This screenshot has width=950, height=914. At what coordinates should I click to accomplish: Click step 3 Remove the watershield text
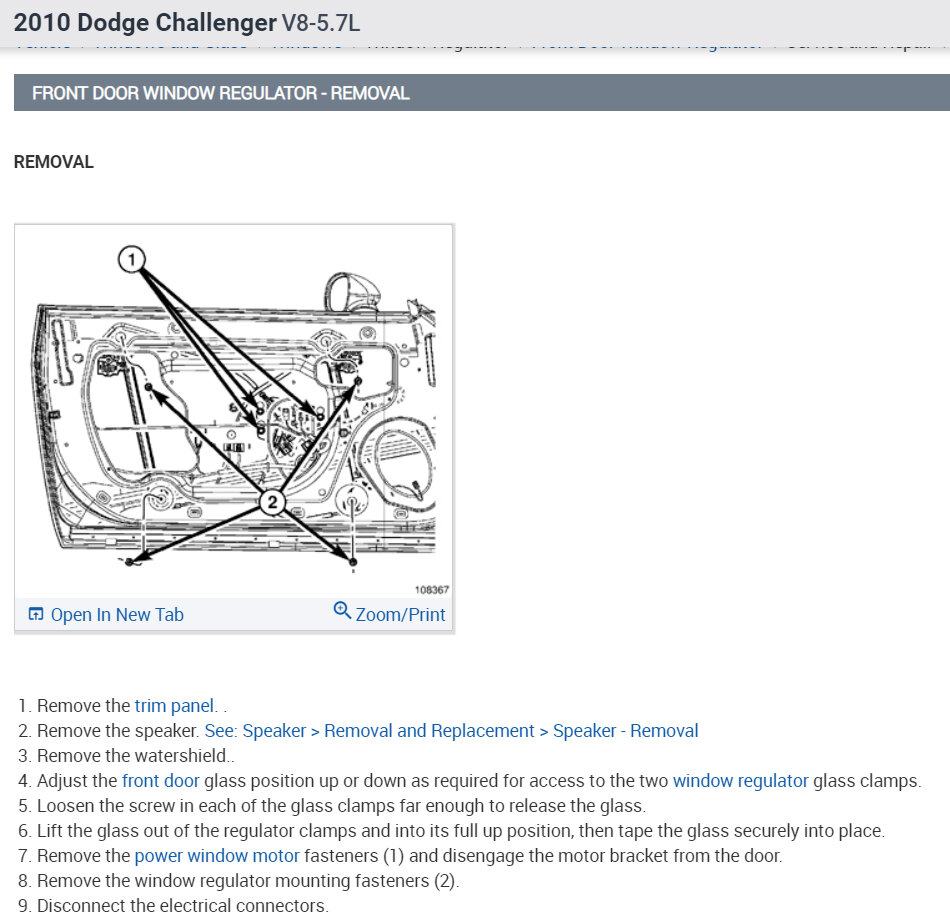coord(136,756)
